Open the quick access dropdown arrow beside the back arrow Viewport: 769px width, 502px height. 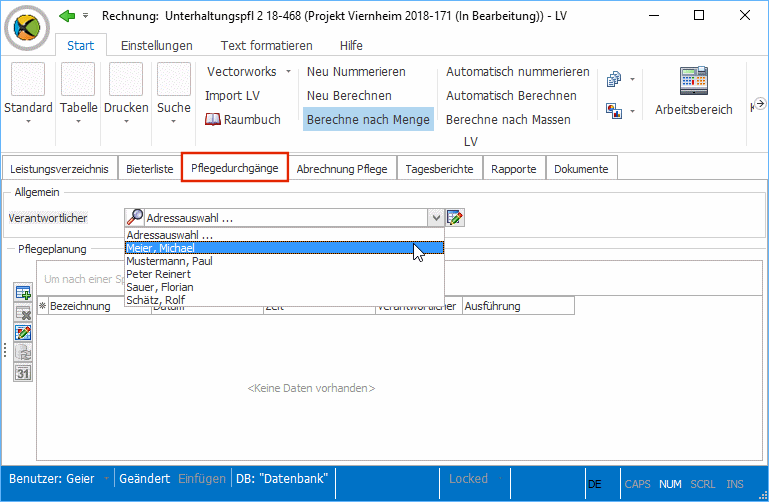(85, 16)
